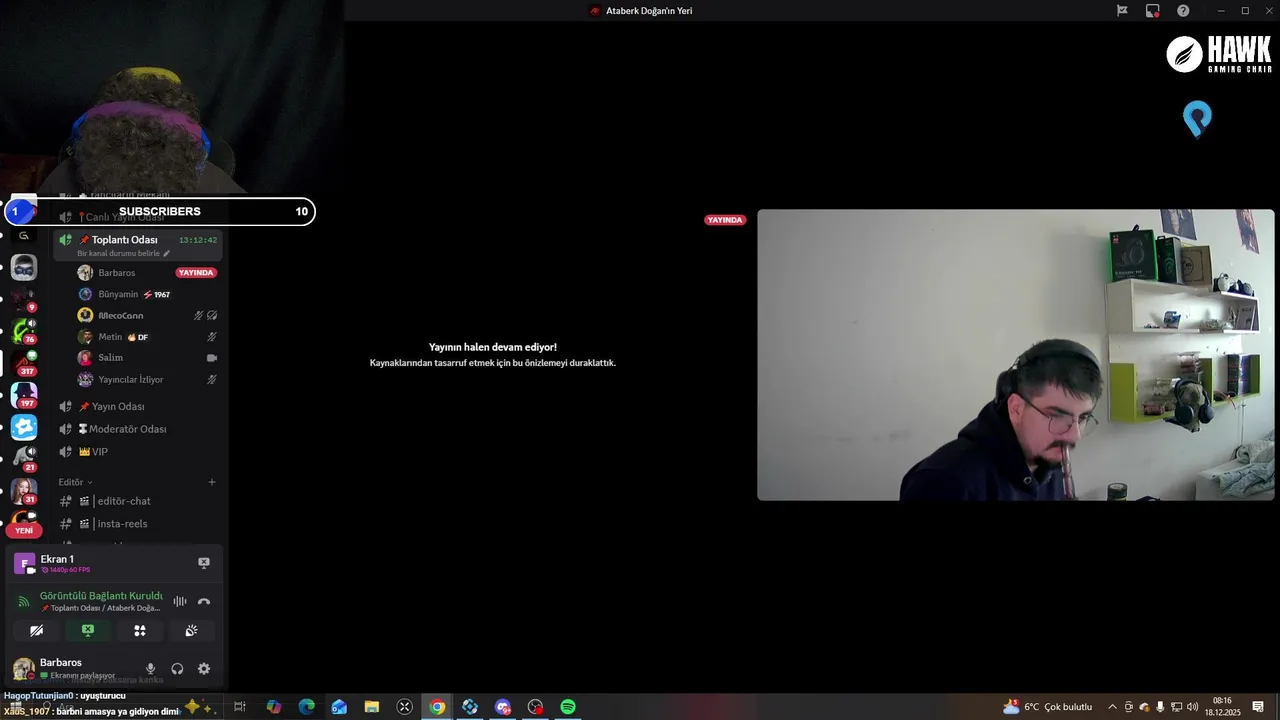The image size is (1280, 720).
Task: Open server icon with 76 badge
Action: (x=24, y=330)
